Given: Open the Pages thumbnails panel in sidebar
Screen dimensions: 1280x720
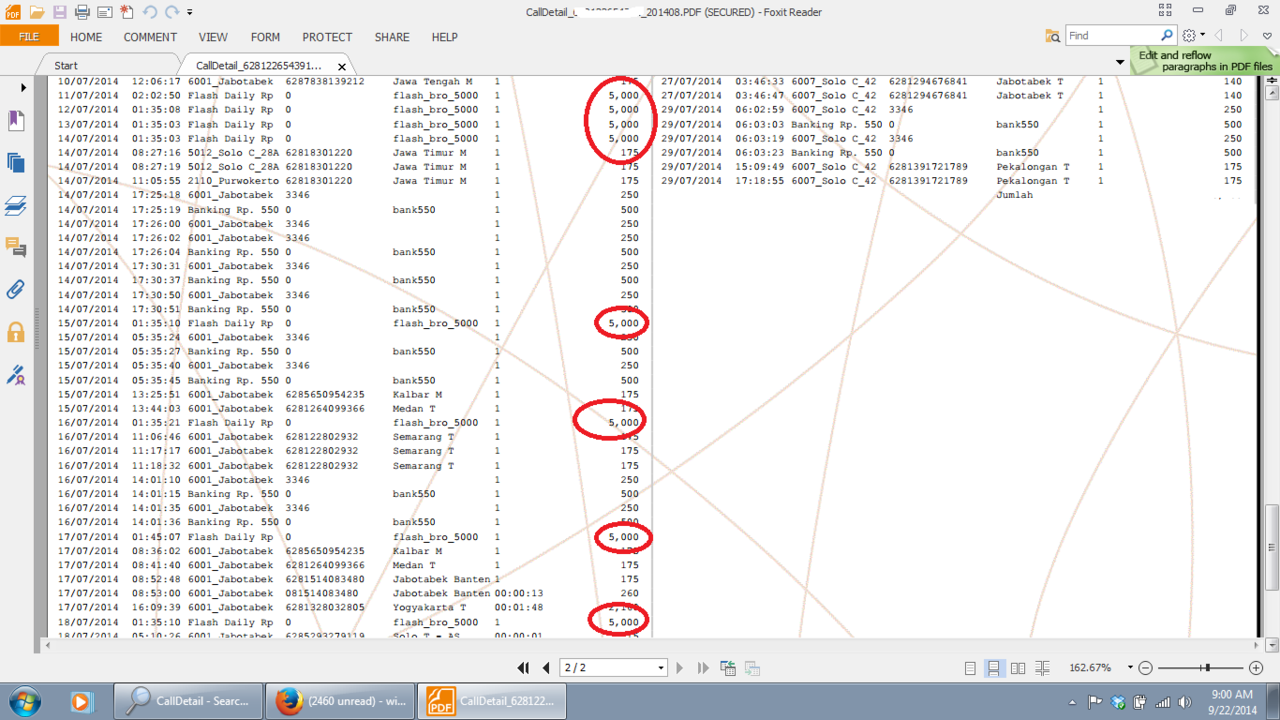Looking at the screenshot, I should point(16,162).
